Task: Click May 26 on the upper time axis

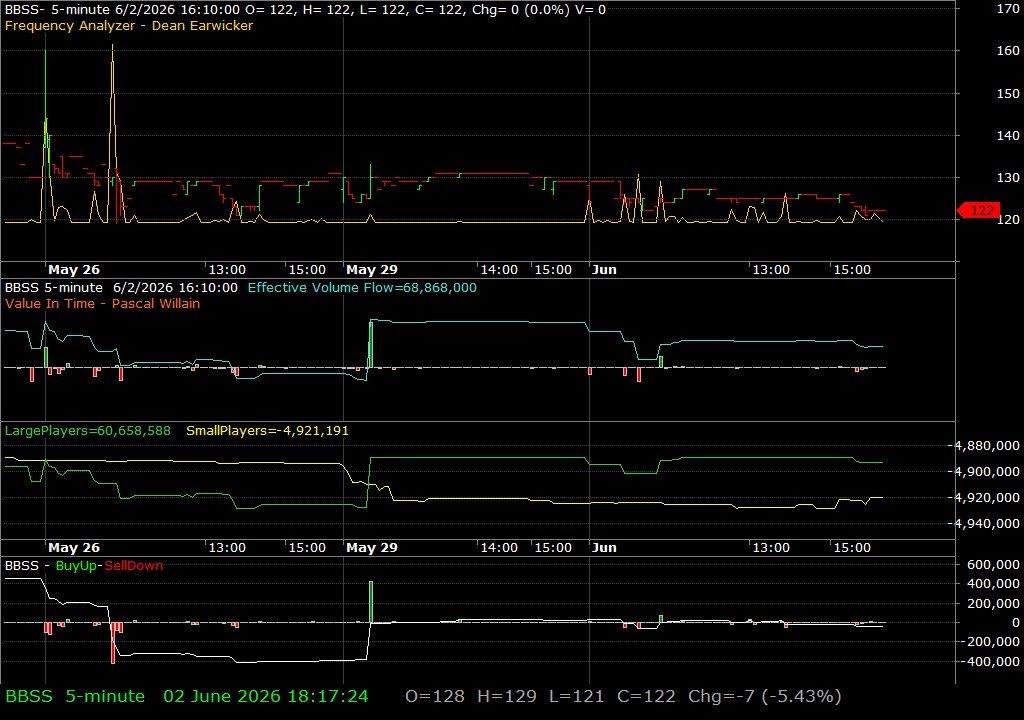Action: pos(74,269)
